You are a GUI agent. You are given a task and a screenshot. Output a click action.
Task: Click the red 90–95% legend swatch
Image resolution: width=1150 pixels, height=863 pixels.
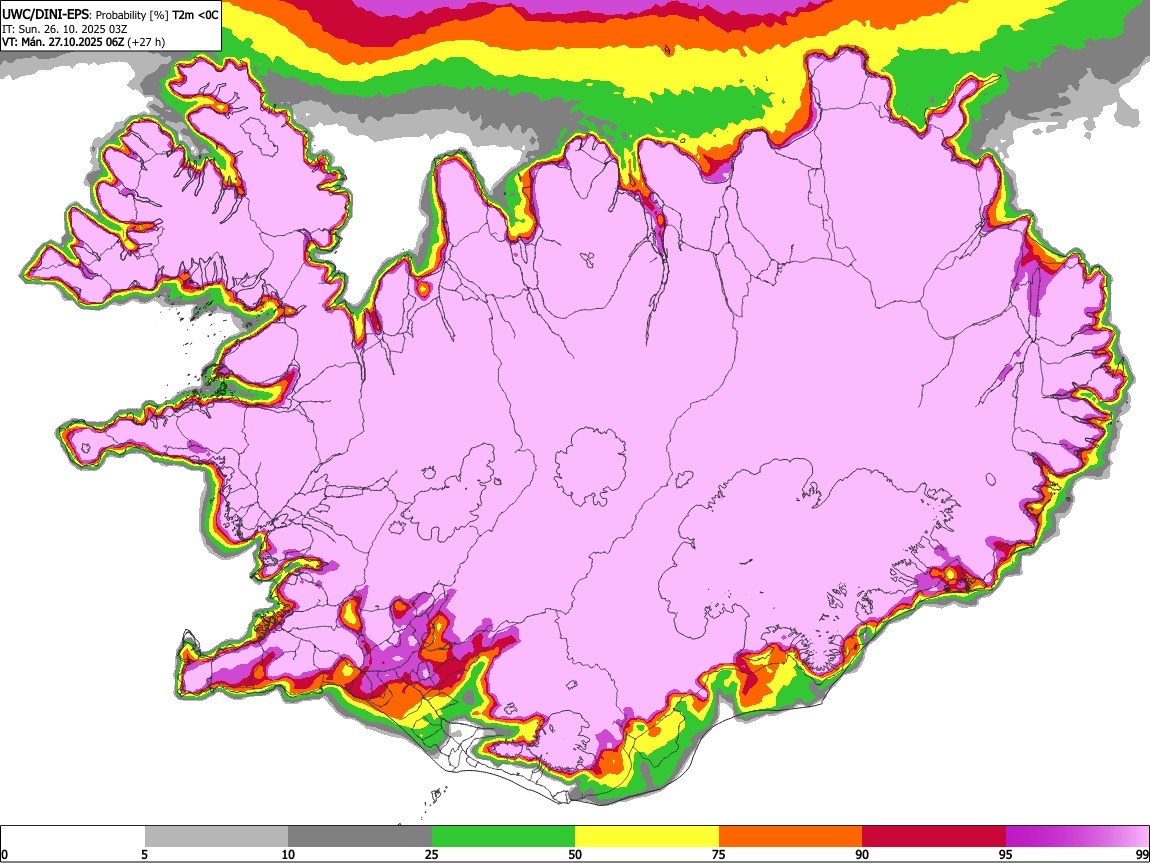pyautogui.click(x=934, y=837)
